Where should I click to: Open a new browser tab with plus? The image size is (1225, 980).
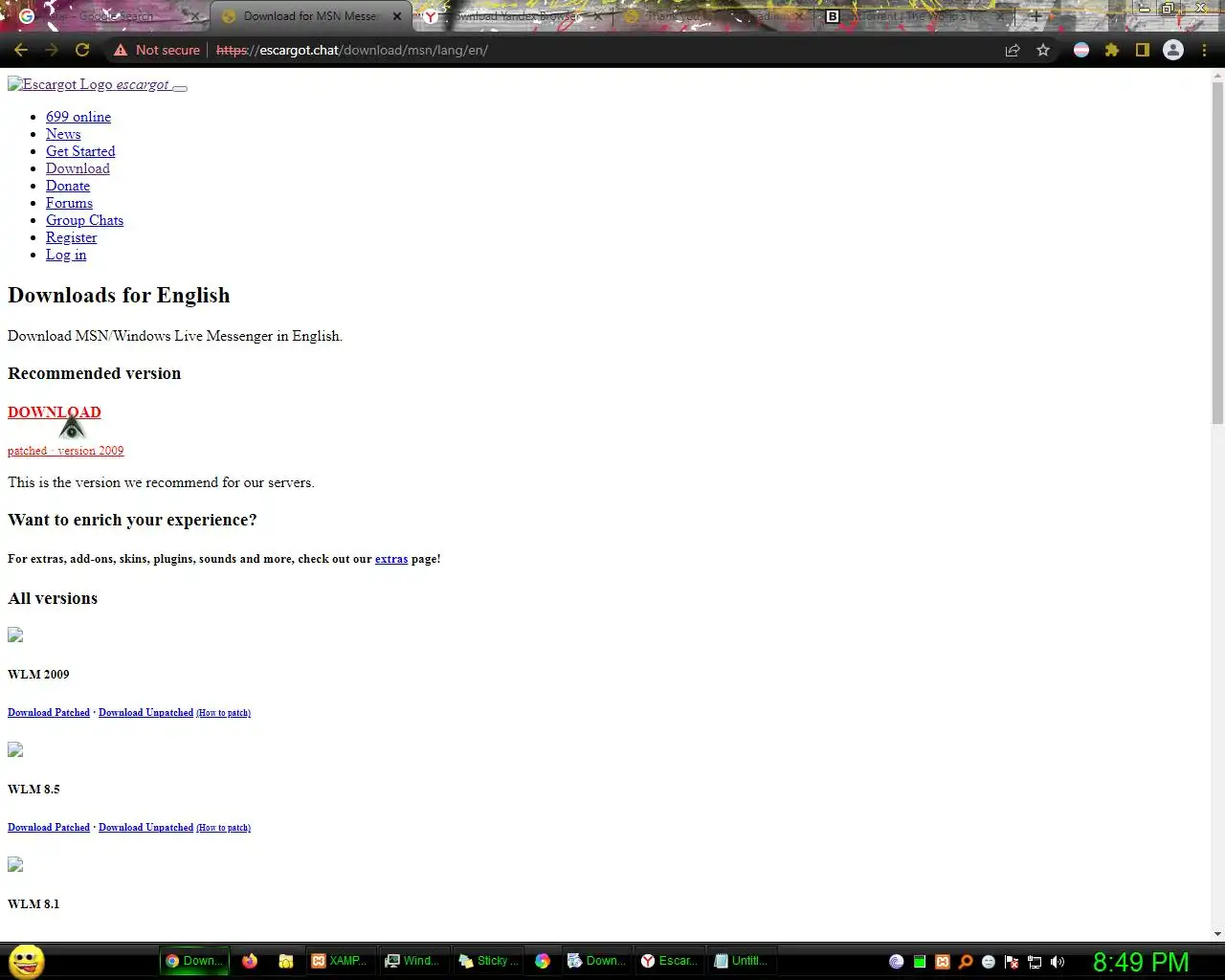pyautogui.click(x=1036, y=16)
